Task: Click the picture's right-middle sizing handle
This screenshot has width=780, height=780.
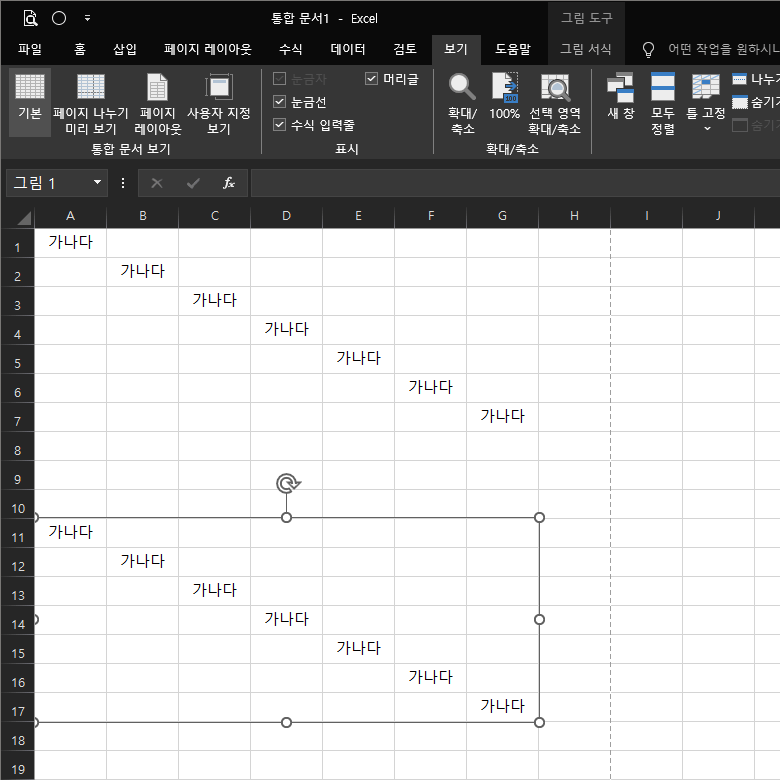Action: tap(539, 619)
